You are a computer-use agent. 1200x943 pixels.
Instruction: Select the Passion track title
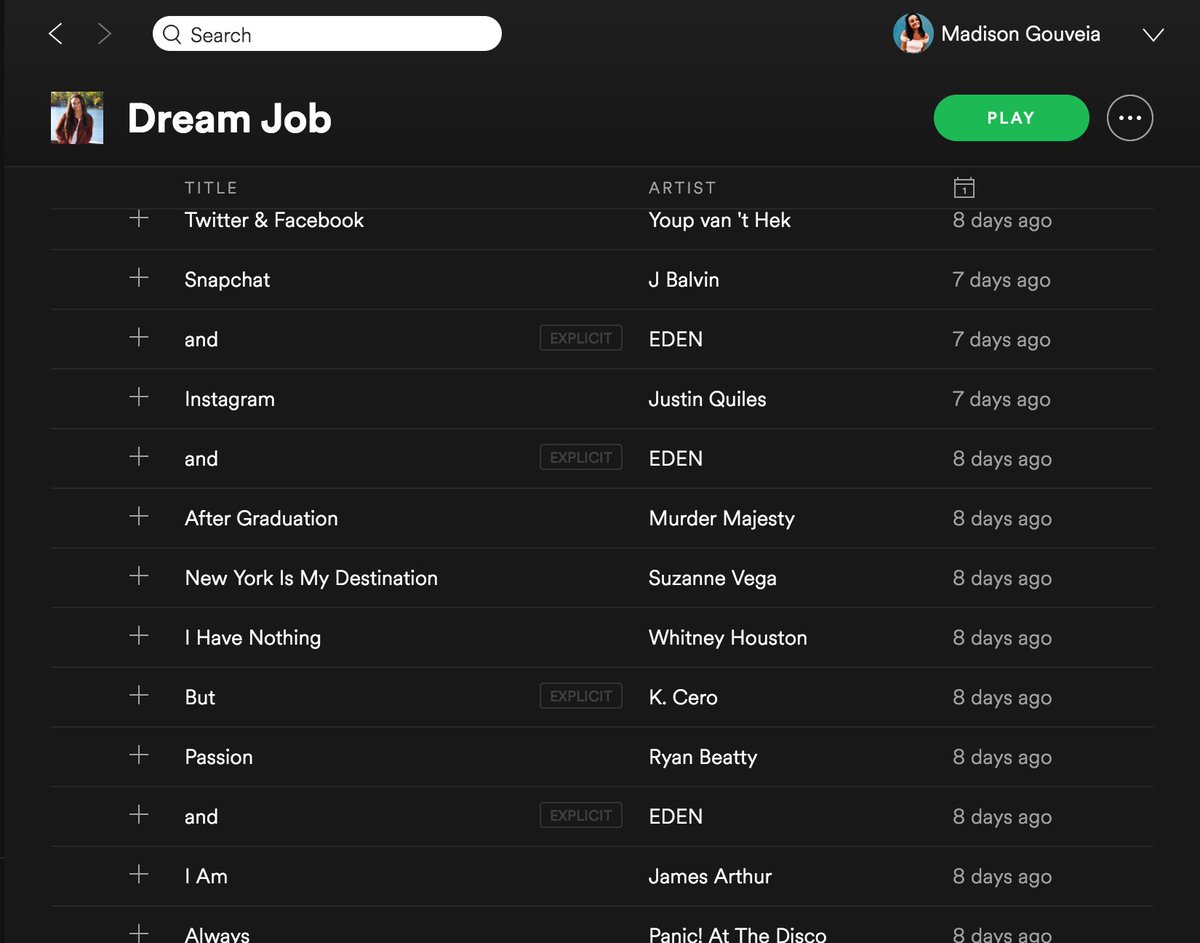pyautogui.click(x=218, y=757)
